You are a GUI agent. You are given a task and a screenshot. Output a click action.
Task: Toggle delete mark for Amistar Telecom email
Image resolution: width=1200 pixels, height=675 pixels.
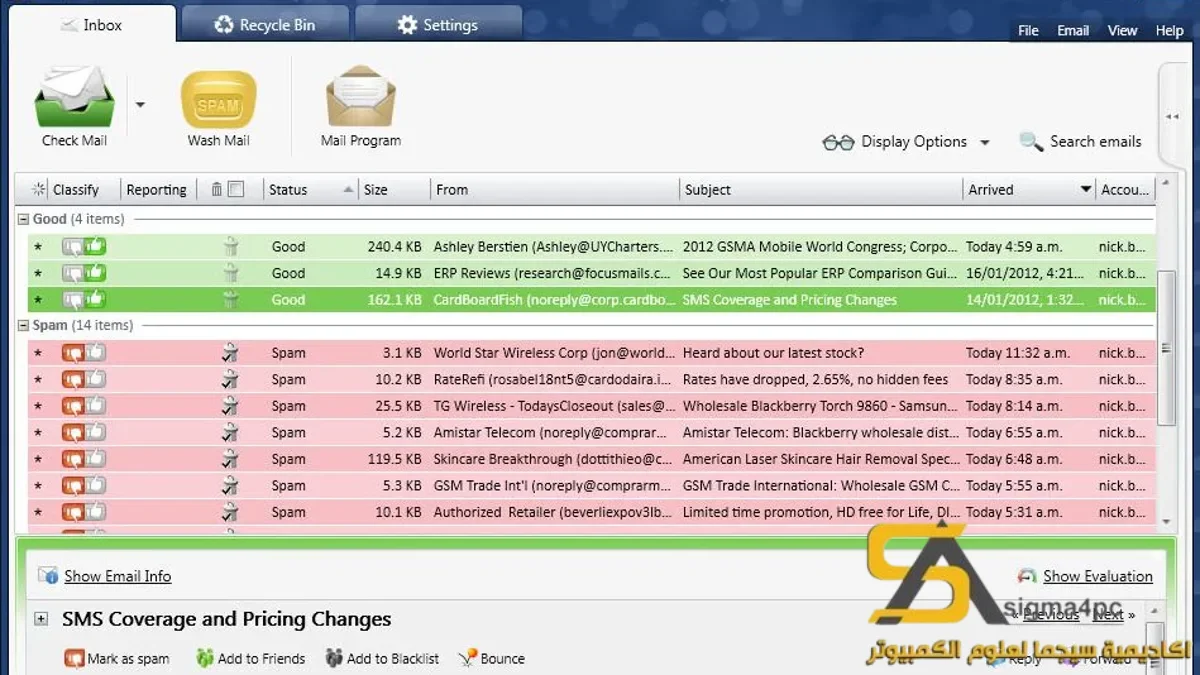(x=230, y=432)
